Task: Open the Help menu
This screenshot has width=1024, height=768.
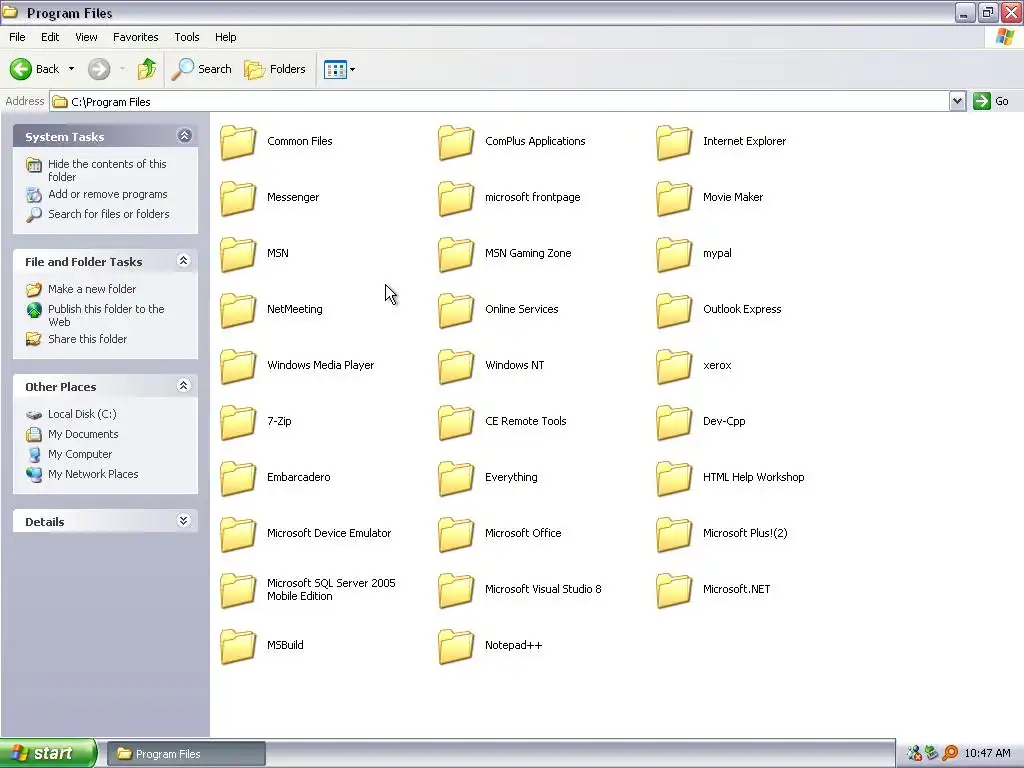Action: [x=226, y=37]
